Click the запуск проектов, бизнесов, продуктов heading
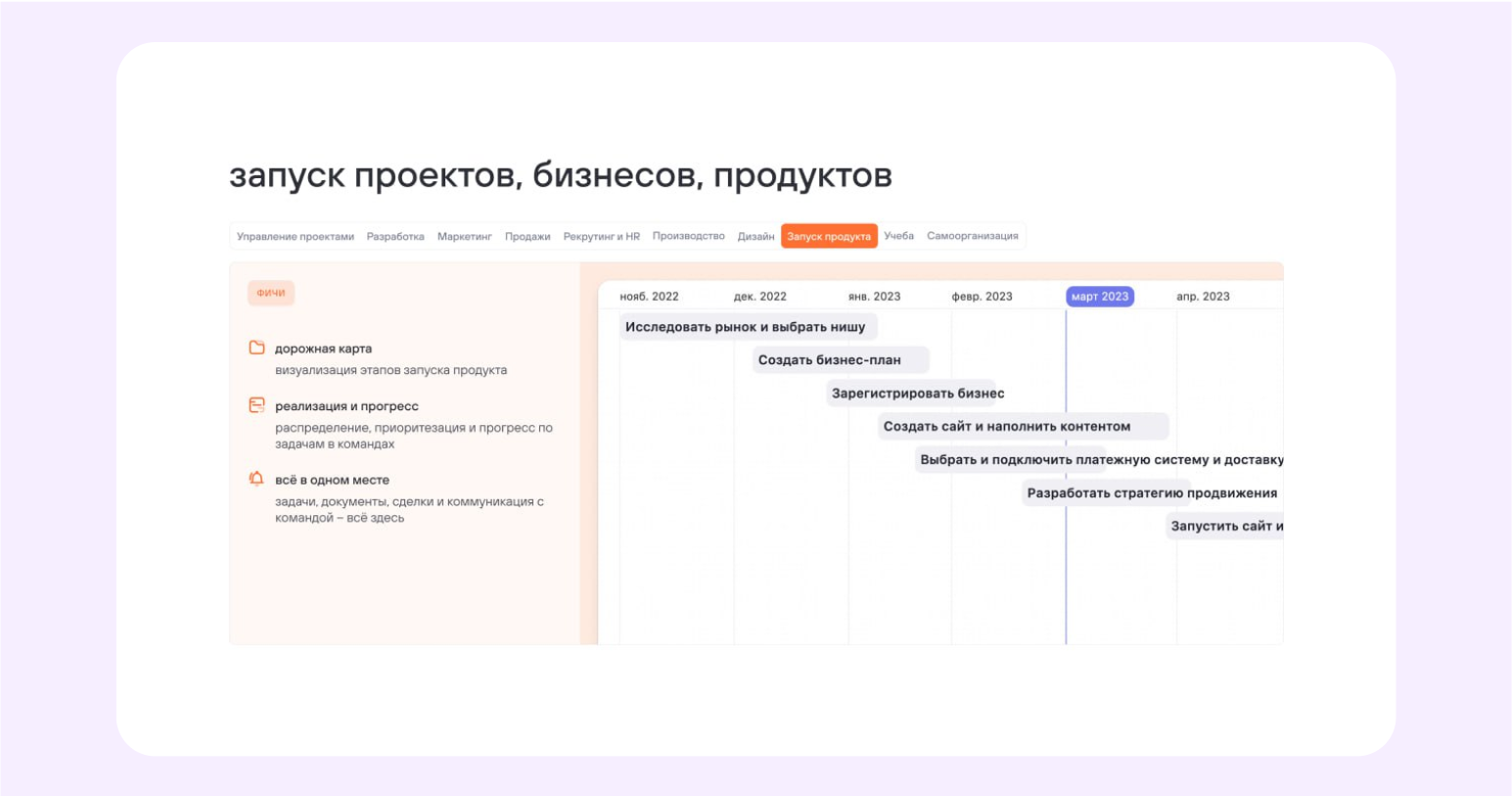The width and height of the screenshot is (1512, 796). tap(561, 175)
